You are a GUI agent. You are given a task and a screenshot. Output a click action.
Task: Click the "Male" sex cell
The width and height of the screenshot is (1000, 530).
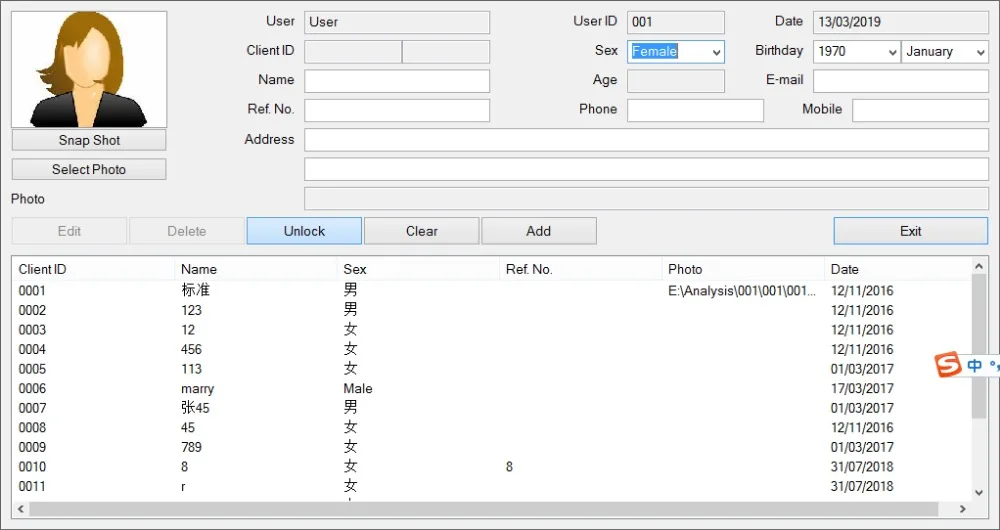[x=358, y=388]
